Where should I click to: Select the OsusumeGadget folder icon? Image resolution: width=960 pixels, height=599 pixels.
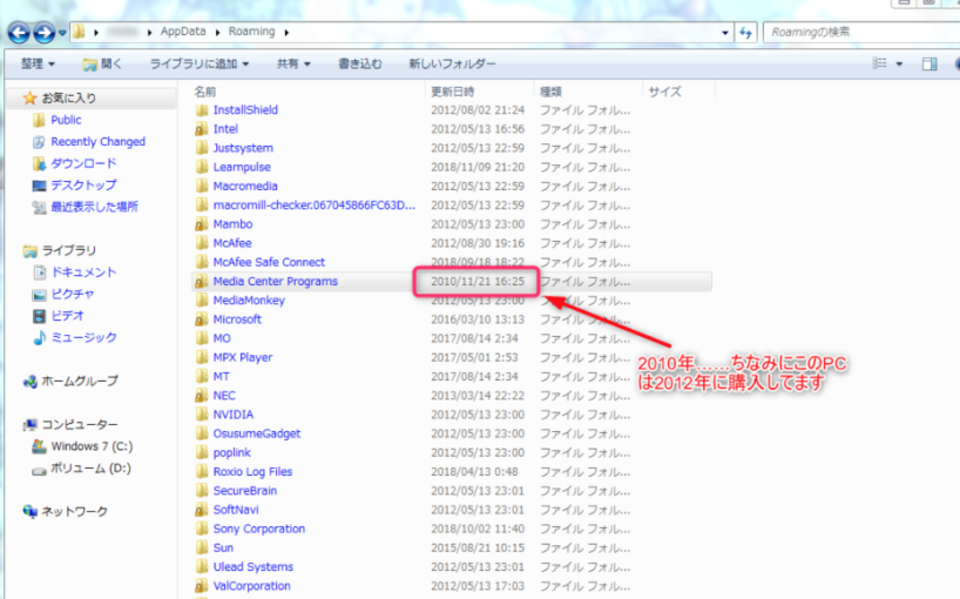click(x=201, y=434)
